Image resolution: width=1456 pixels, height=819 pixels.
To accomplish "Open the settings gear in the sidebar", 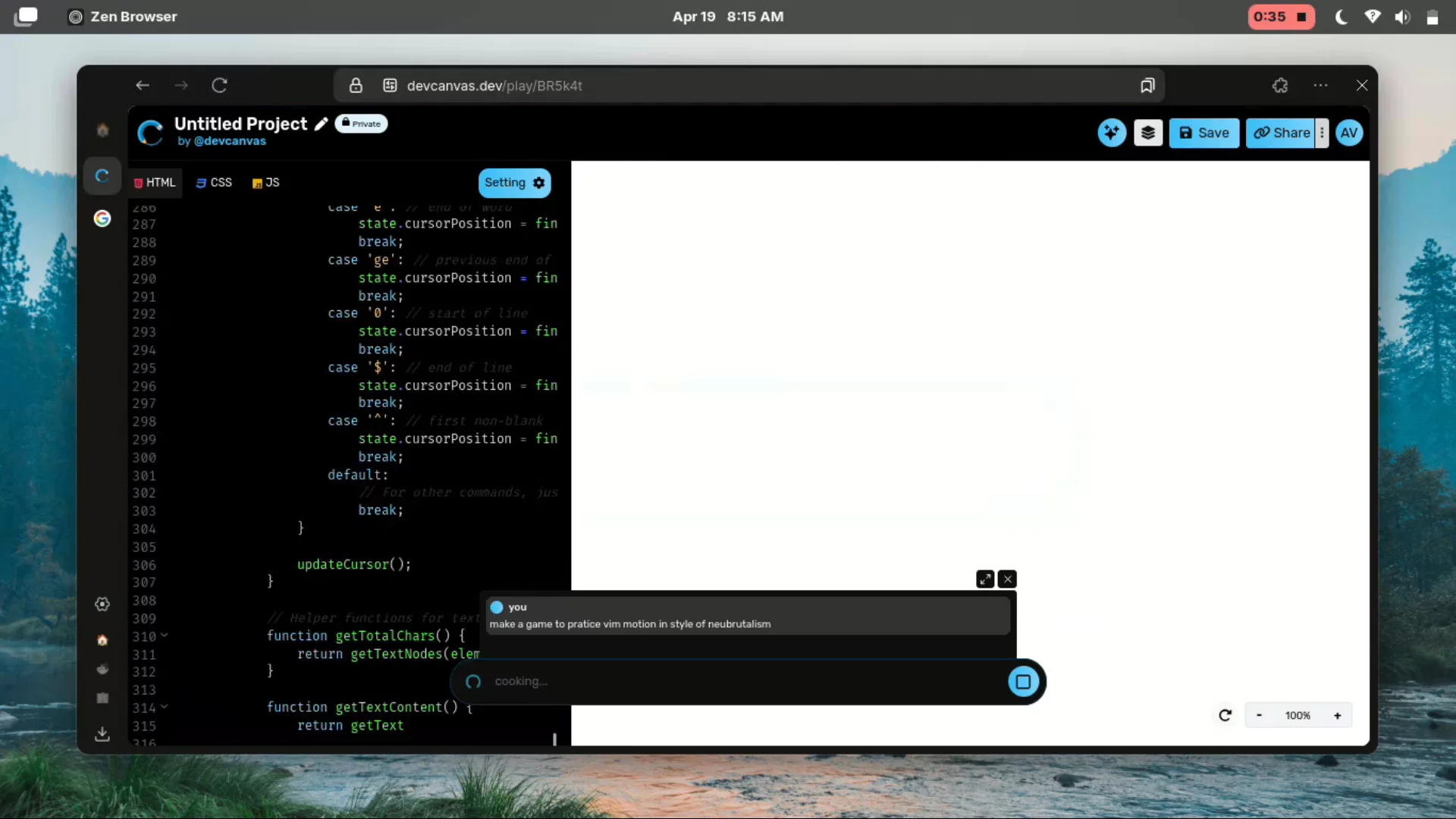I will coord(102,604).
